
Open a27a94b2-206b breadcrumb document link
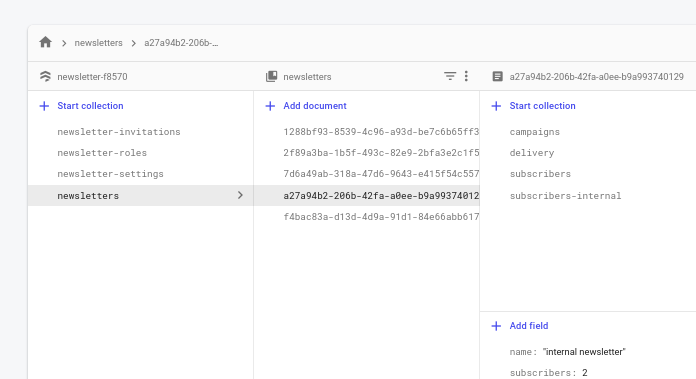[181, 43]
